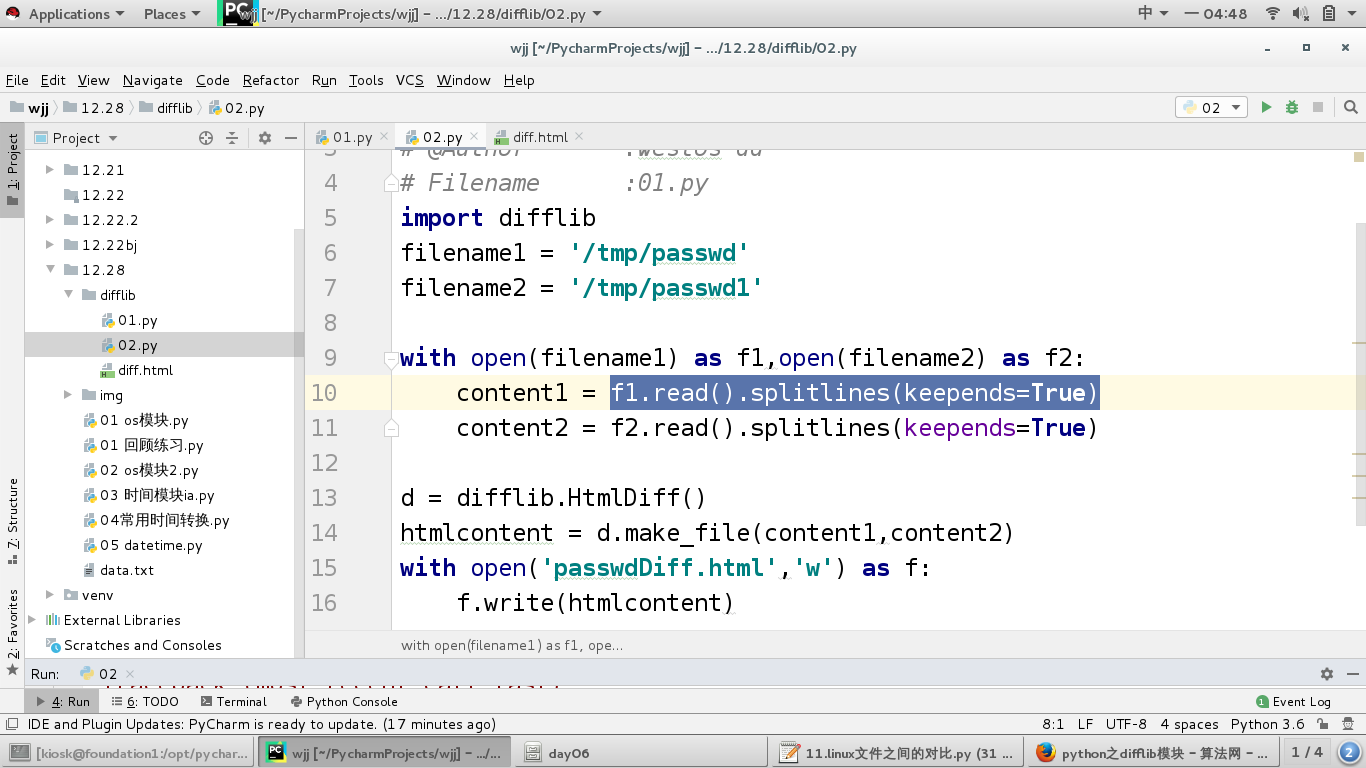Switch to day06 window in taskbar

[x=639, y=753]
